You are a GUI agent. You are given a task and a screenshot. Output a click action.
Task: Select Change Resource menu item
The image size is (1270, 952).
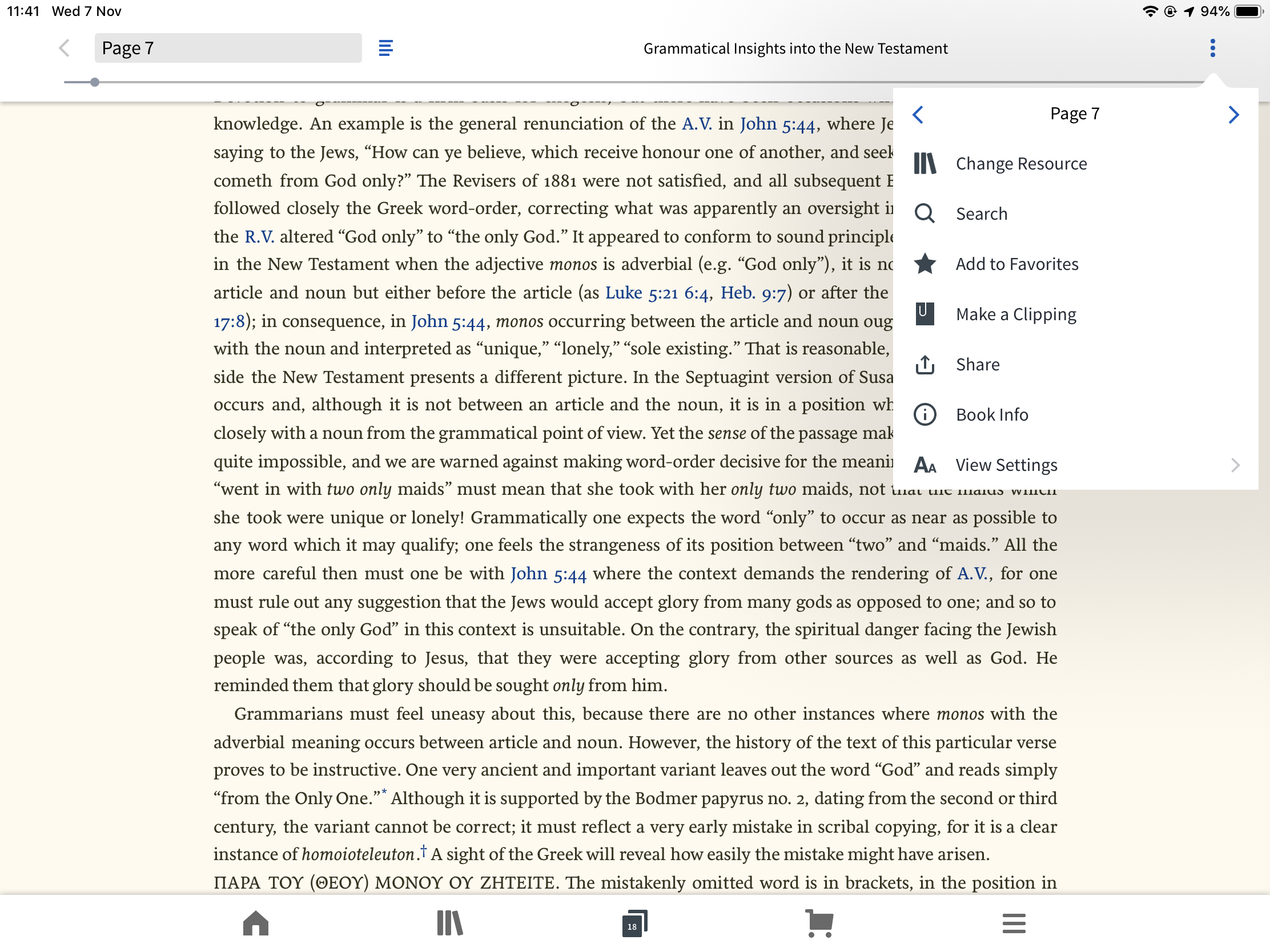[1020, 164]
